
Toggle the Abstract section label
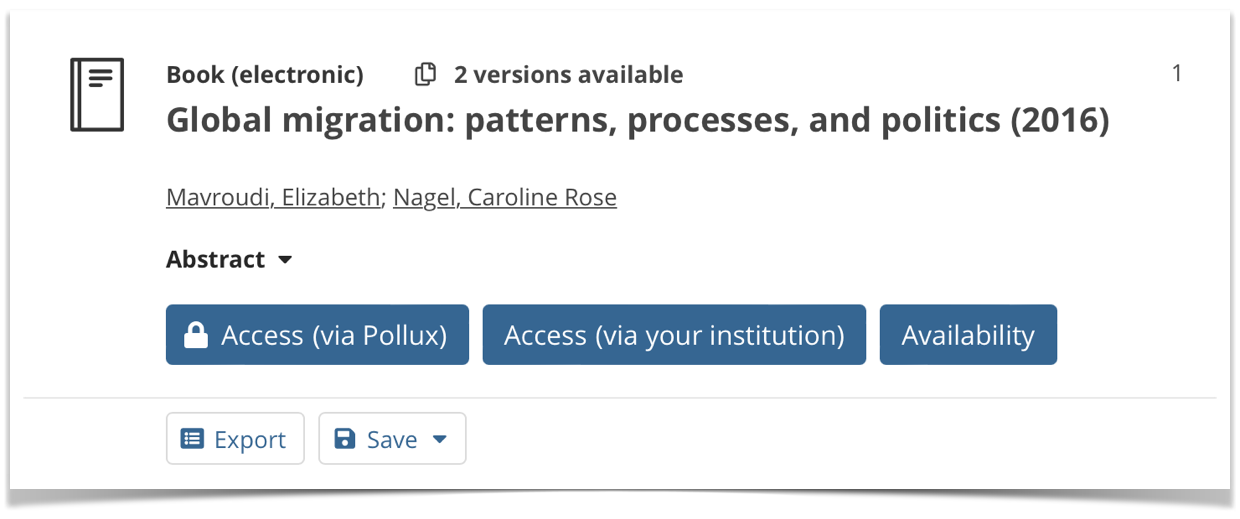tap(216, 259)
